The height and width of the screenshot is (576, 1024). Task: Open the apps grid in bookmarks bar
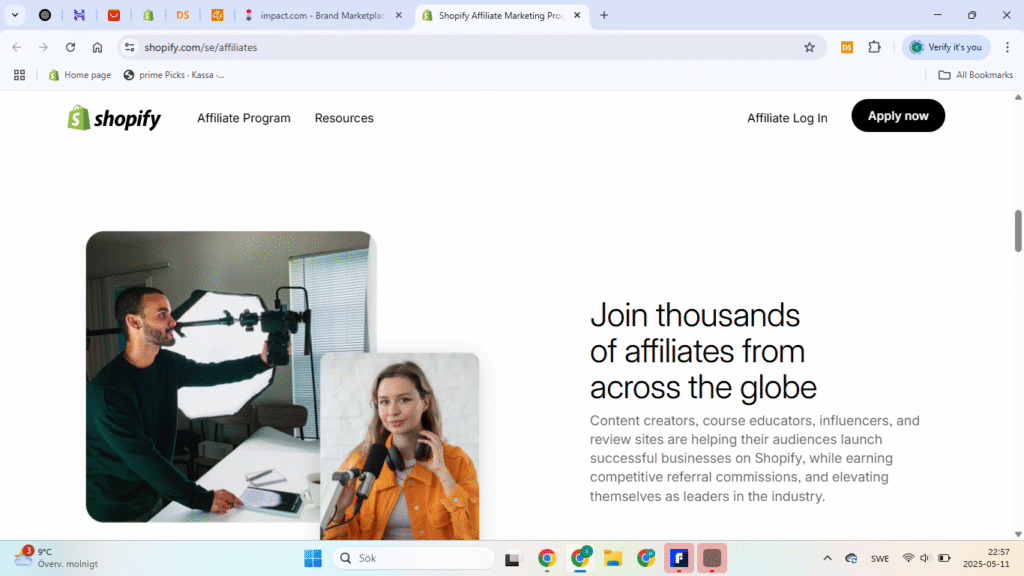coord(20,75)
